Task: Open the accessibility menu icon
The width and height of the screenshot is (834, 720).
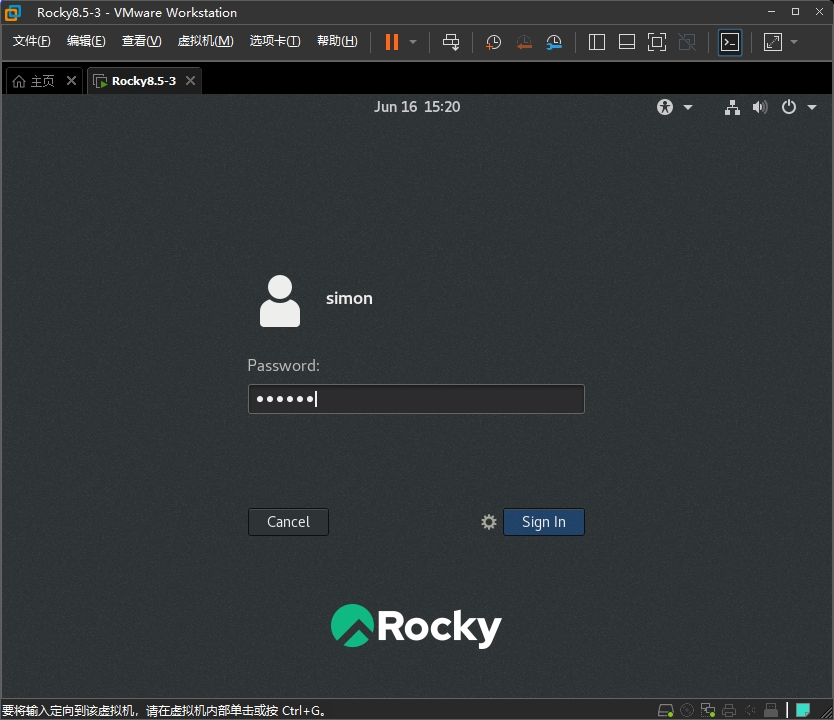Action: tap(665, 107)
